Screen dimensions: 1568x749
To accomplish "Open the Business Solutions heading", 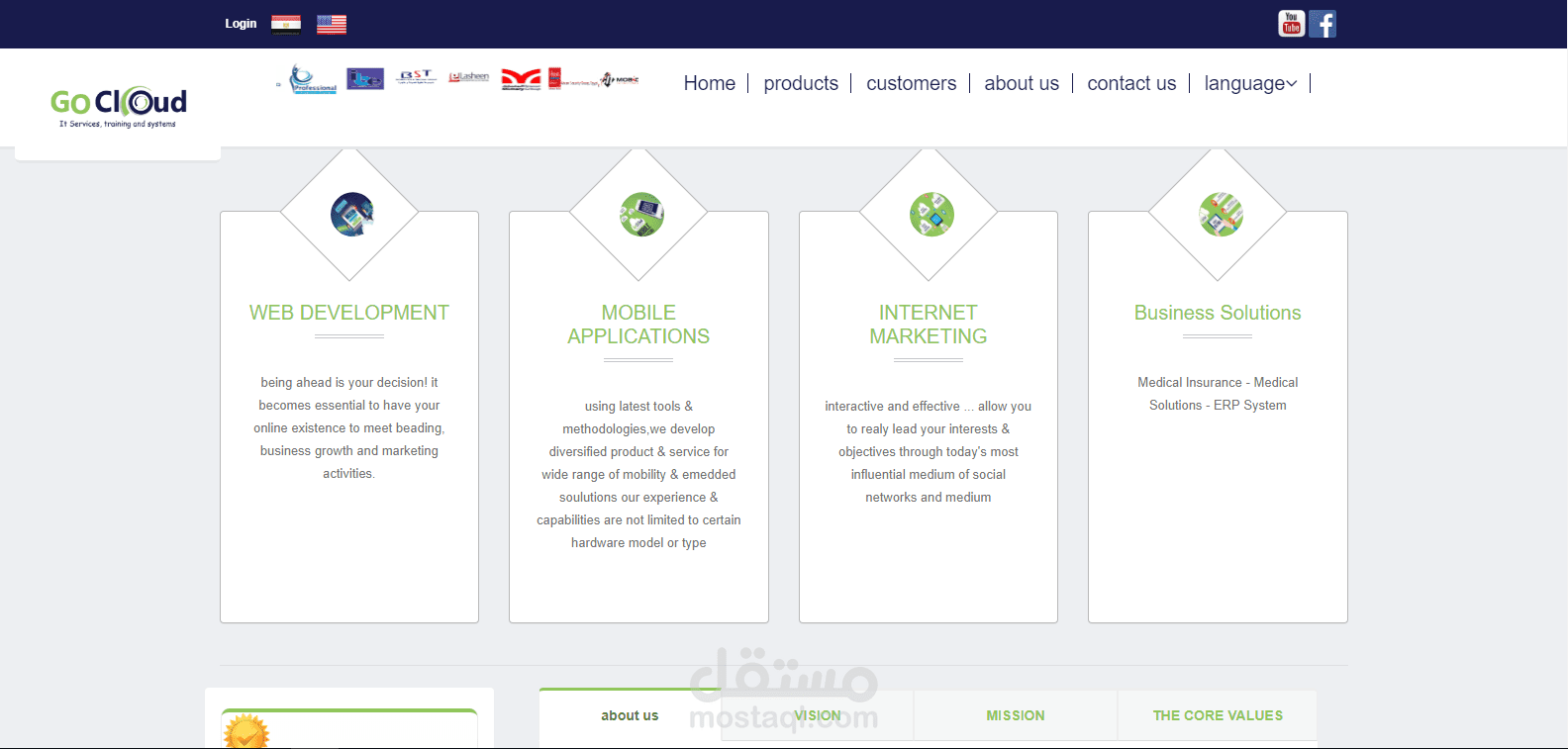I will tap(1218, 313).
